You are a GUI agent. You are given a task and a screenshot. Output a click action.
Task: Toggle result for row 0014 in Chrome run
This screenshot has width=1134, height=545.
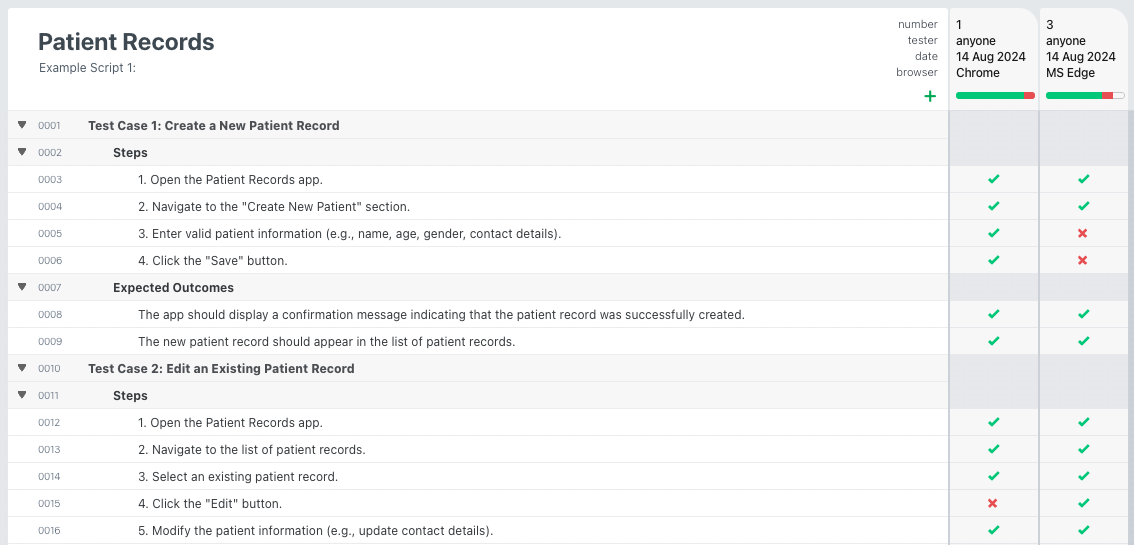coord(993,476)
